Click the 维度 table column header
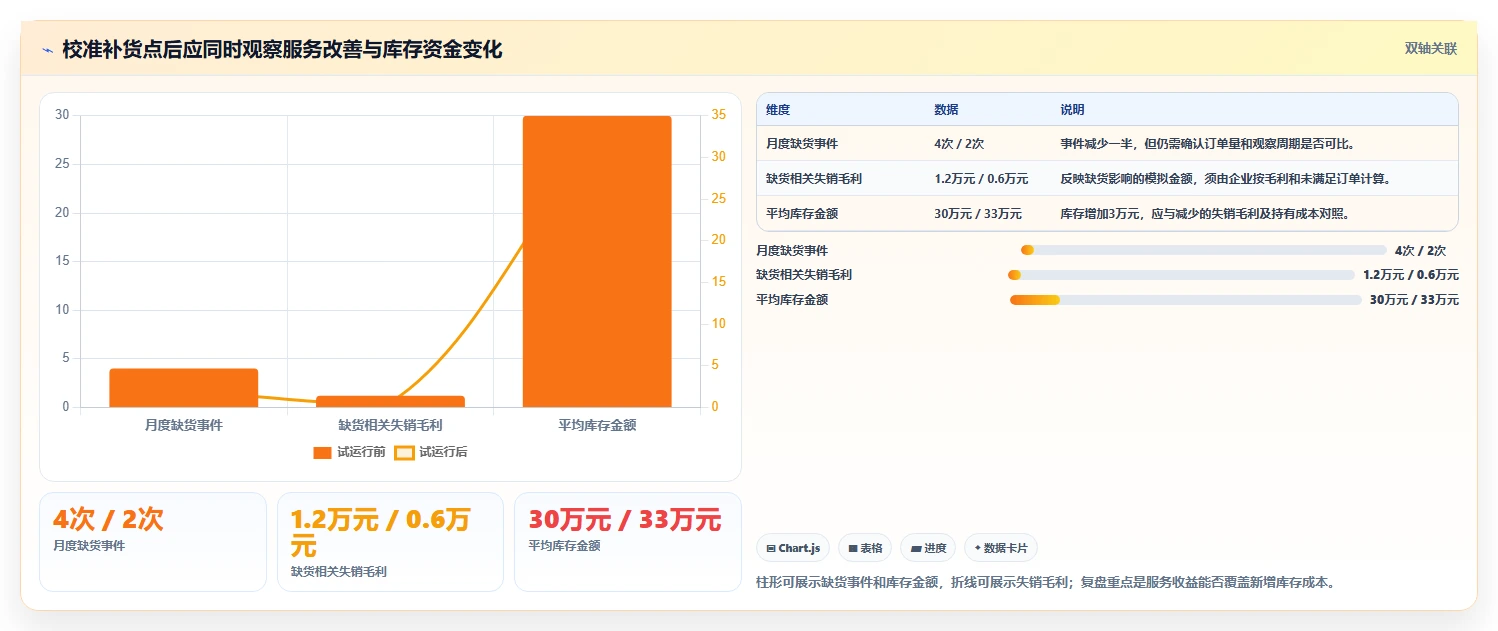The width and height of the screenshot is (1498, 631). (x=778, y=110)
